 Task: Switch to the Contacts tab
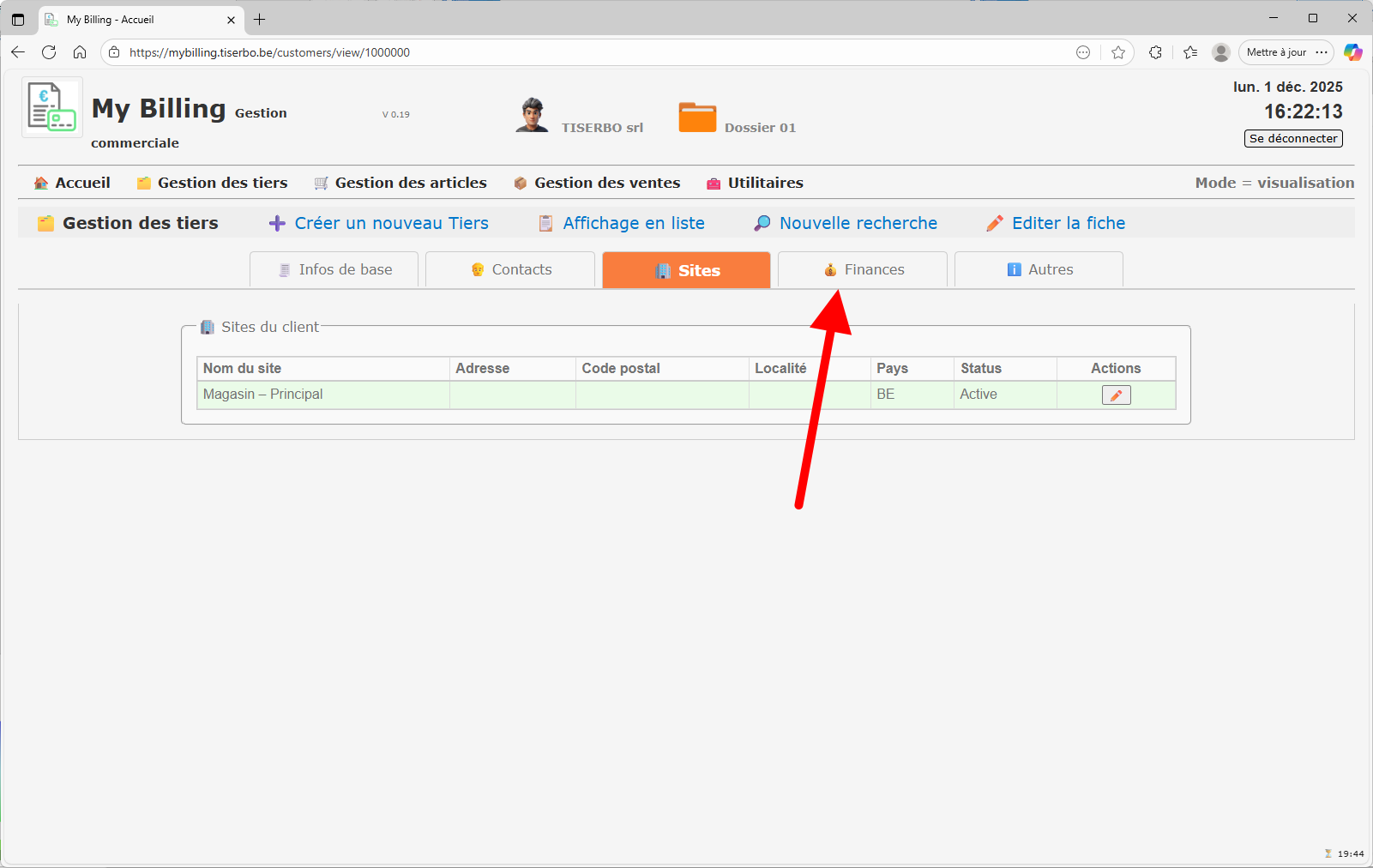pyautogui.click(x=511, y=269)
